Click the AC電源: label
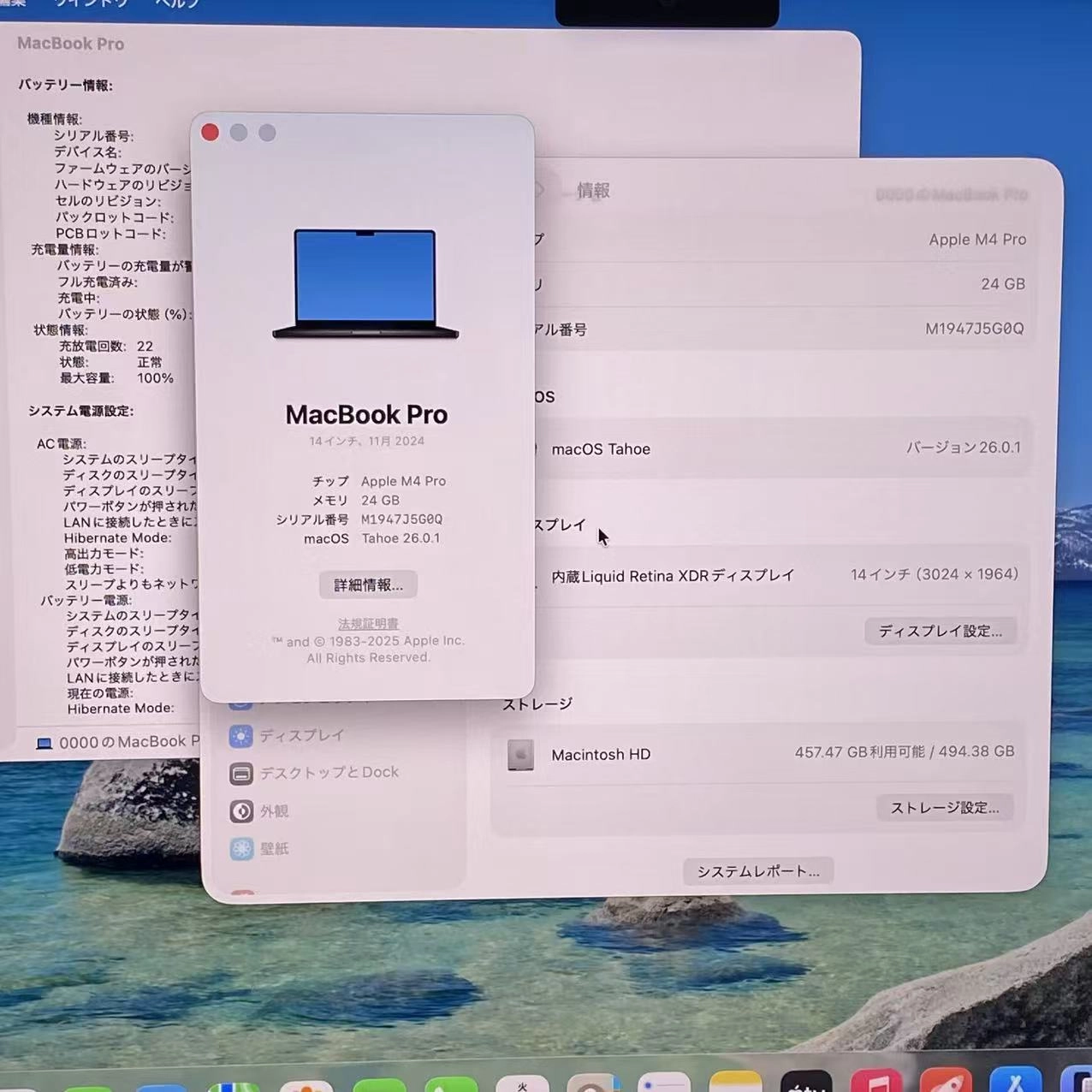The image size is (1092, 1092). tap(62, 443)
